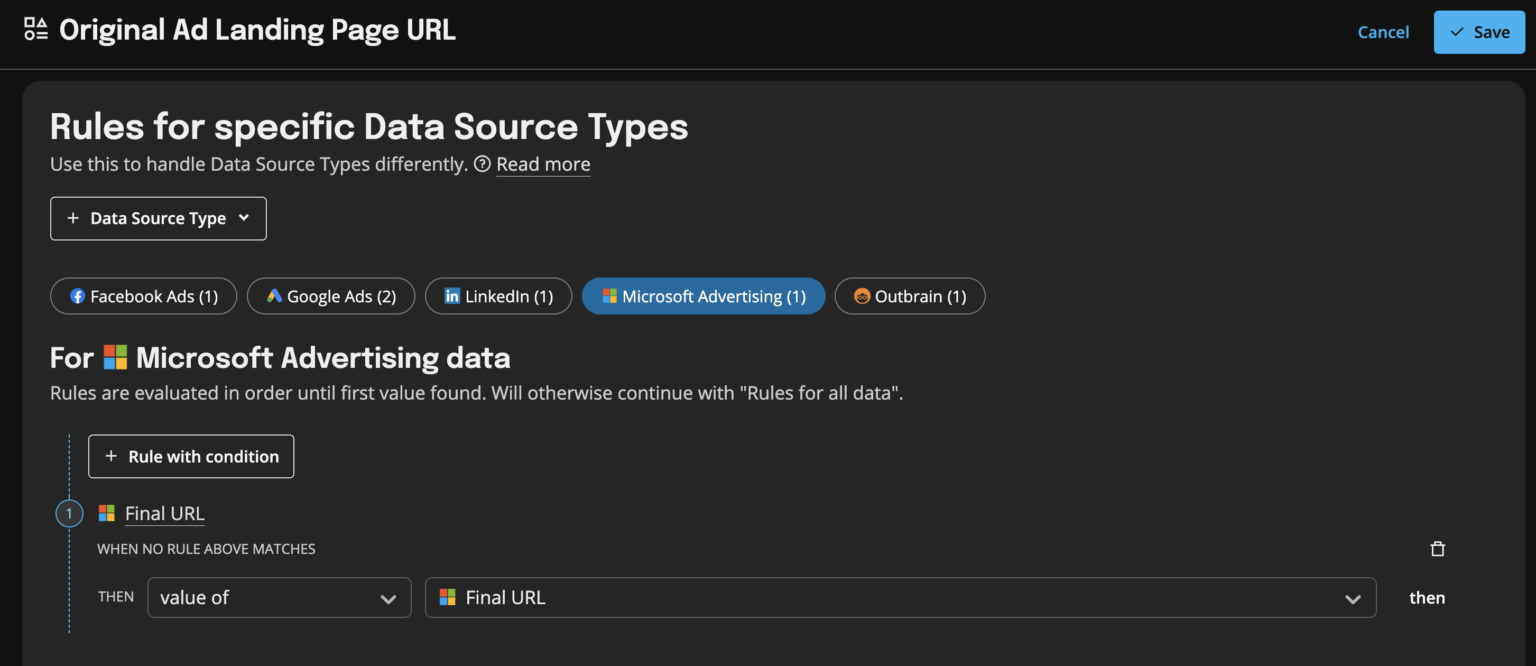Click the Microsoft logo in the section heading
Screen dimensions: 1536x666
click(116, 358)
